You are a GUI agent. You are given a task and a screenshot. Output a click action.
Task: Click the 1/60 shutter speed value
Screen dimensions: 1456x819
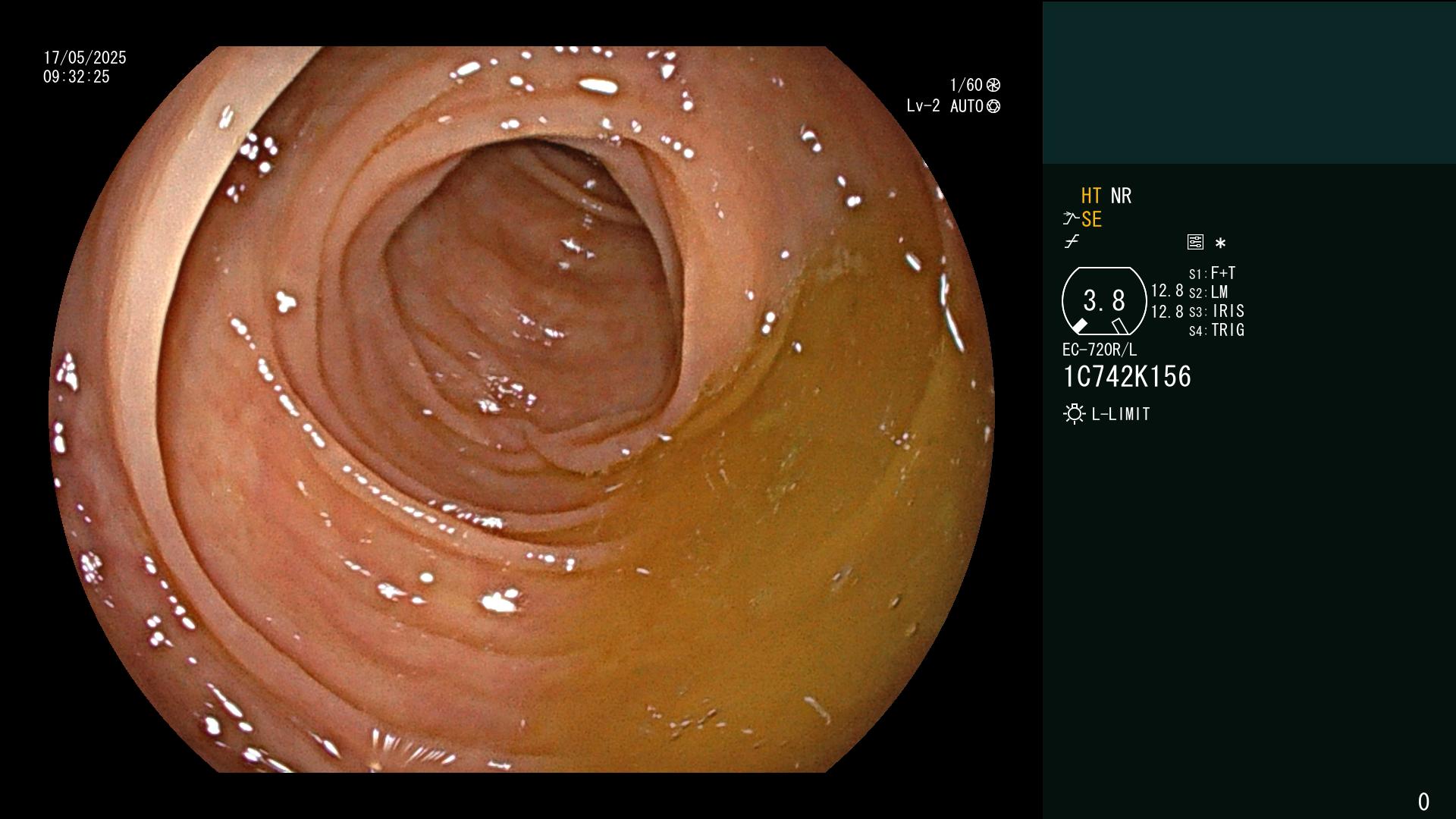point(966,85)
